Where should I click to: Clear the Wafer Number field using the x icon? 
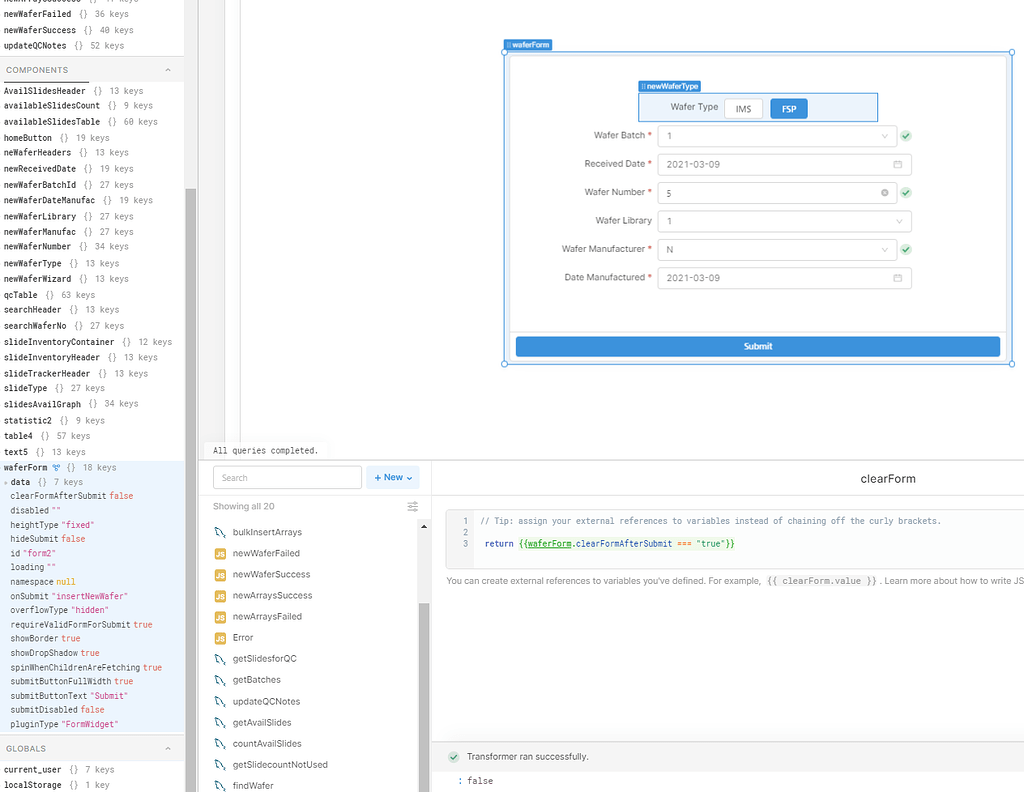pyautogui.click(x=883, y=192)
